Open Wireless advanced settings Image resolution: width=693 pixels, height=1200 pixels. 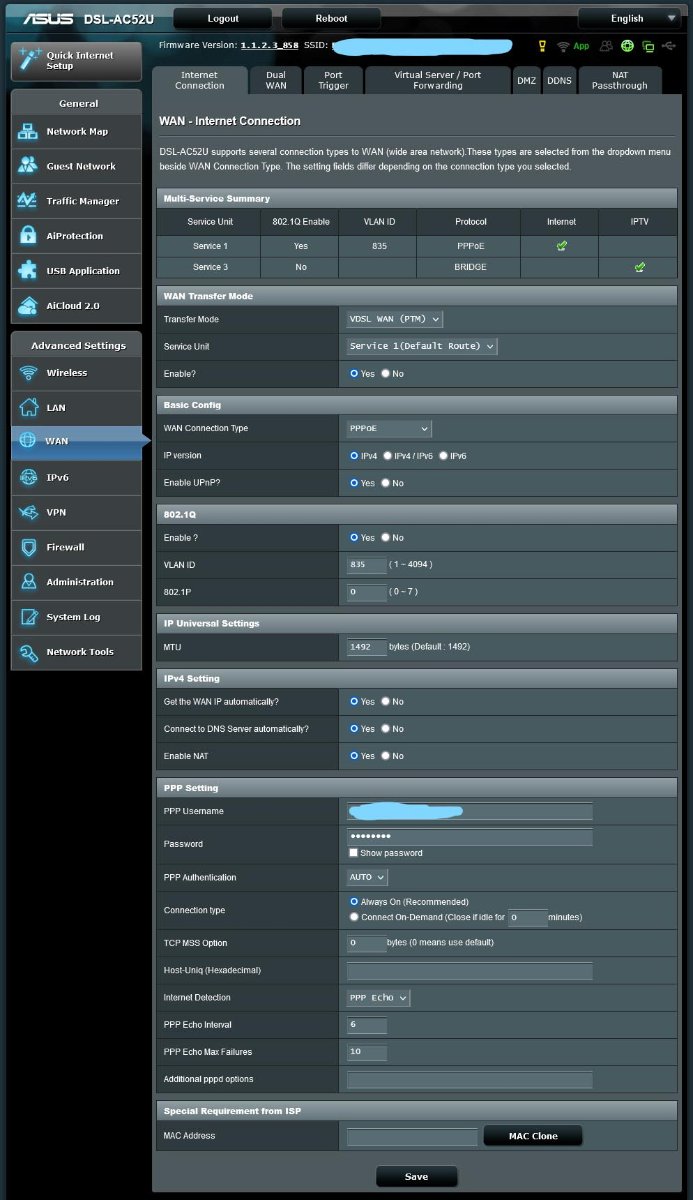point(76,373)
